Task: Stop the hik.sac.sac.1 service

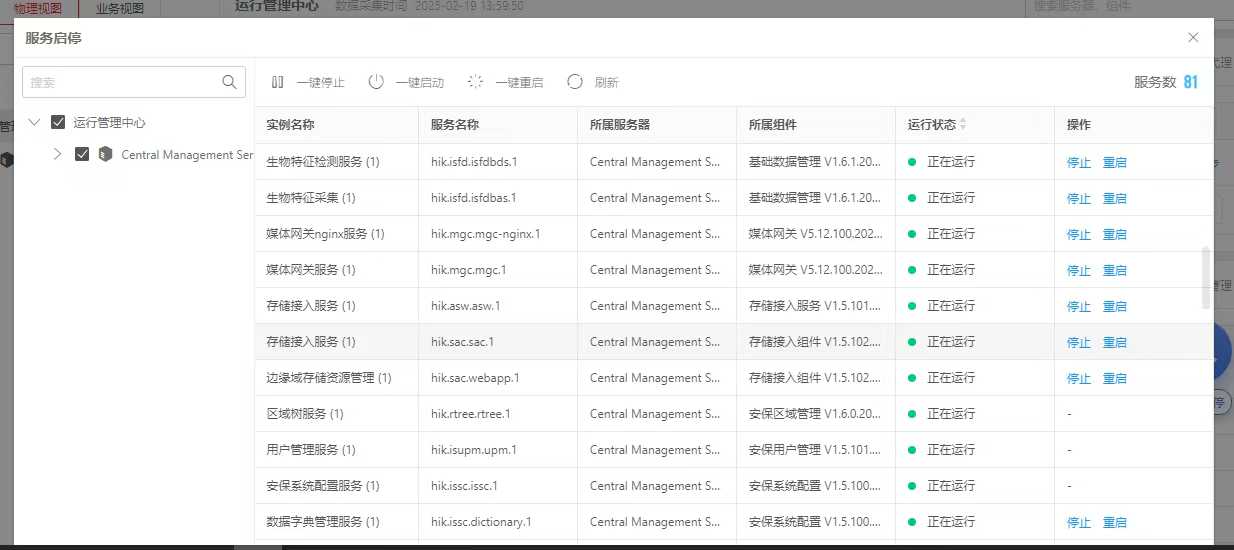Action: [x=1079, y=342]
